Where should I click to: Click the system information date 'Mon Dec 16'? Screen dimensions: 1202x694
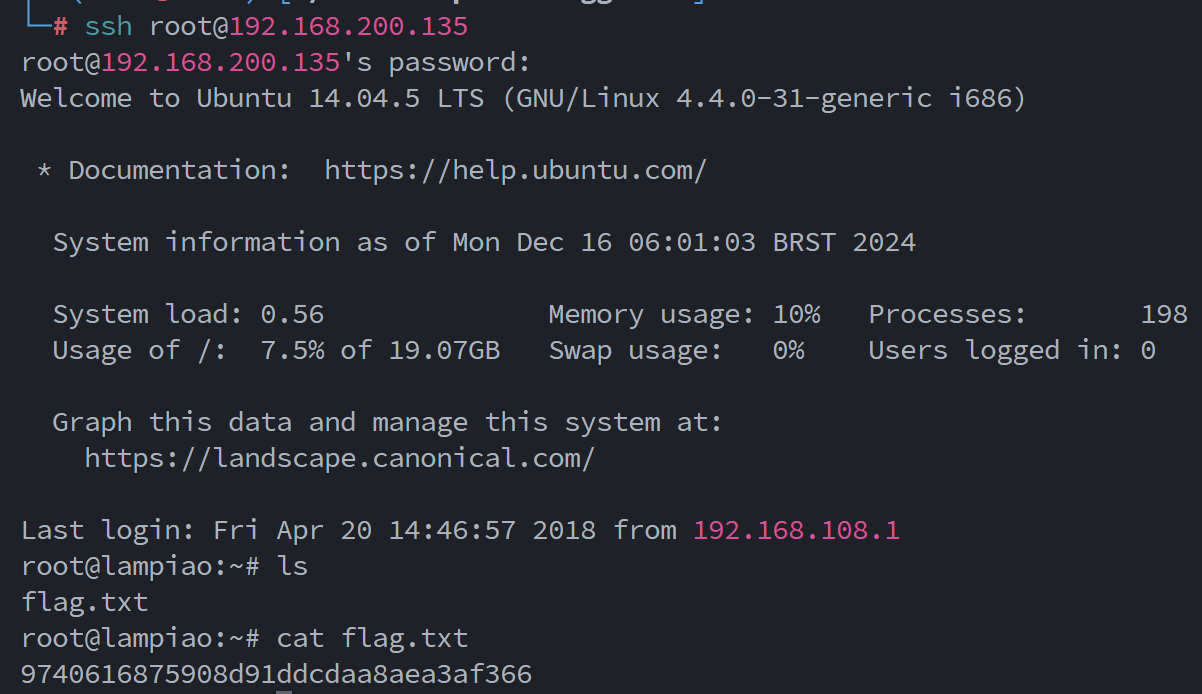532,242
